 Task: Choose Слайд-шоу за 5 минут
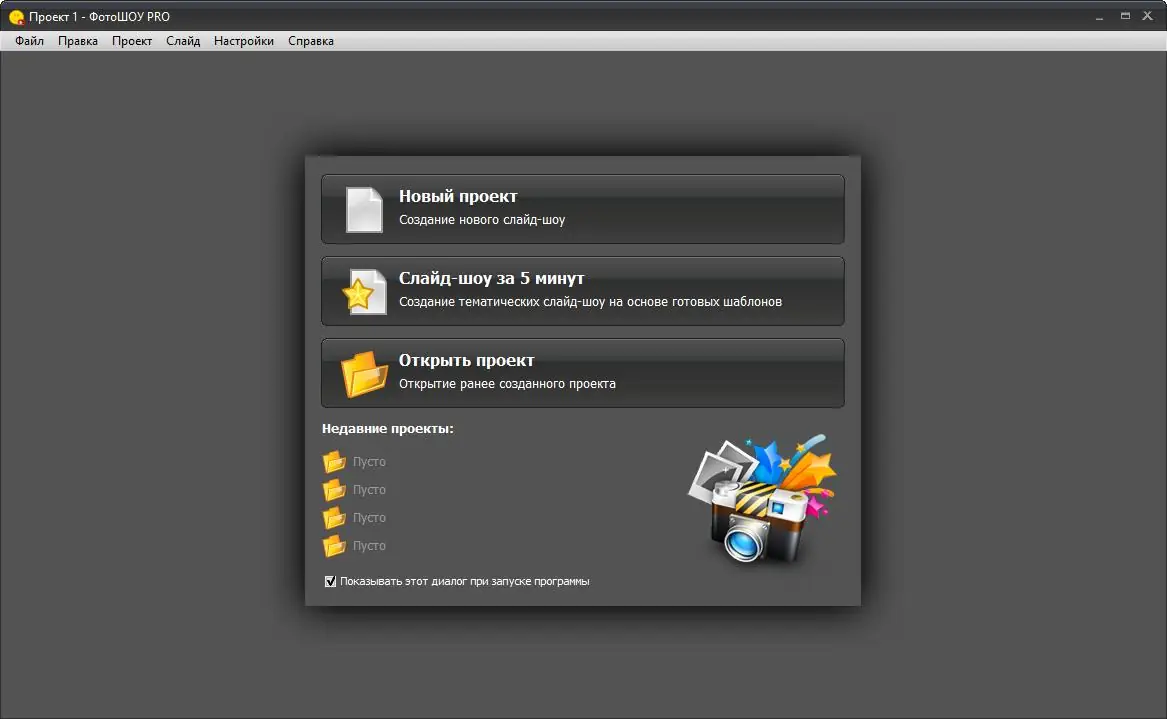[583, 291]
